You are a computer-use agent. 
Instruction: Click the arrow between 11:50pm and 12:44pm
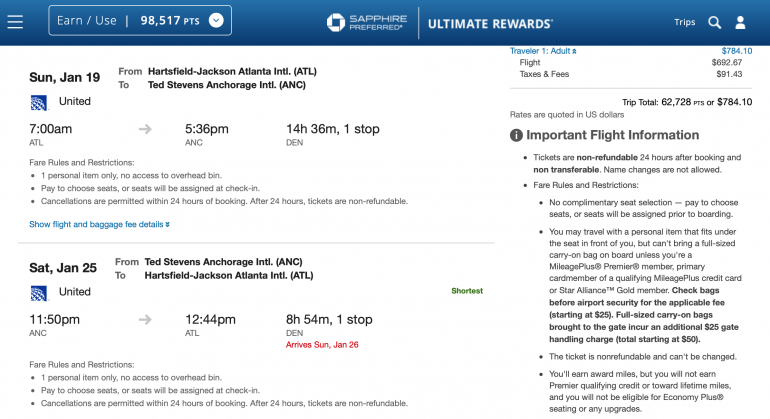pos(145,319)
